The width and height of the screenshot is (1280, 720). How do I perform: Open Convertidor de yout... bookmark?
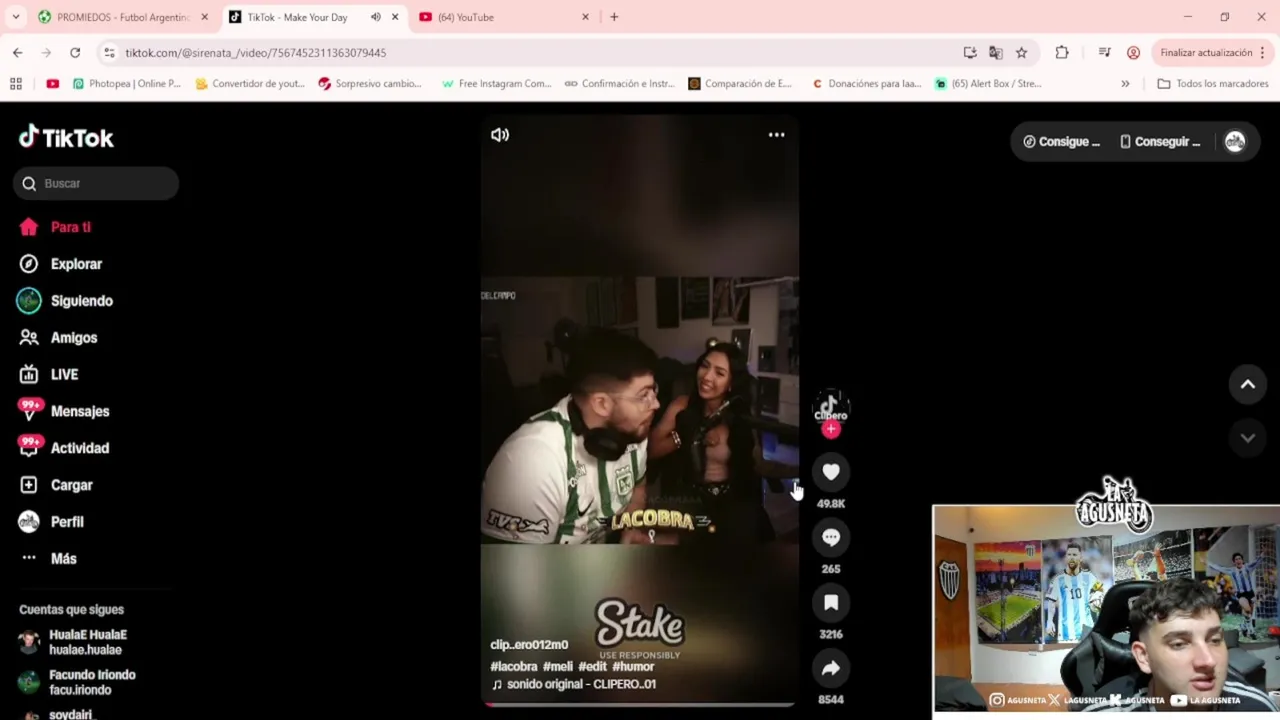[x=250, y=84]
